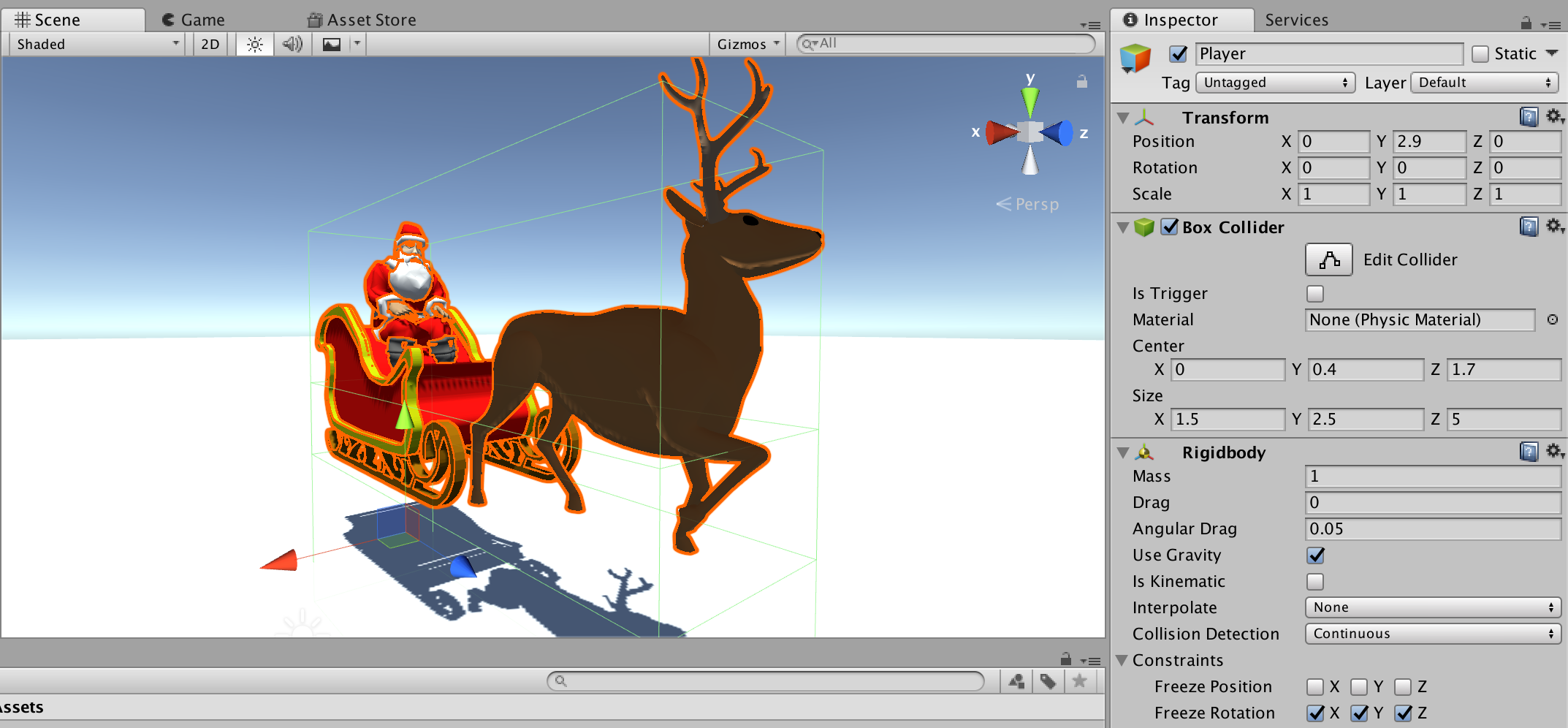
Task: Check Freeze Position X
Action: coord(1315,687)
